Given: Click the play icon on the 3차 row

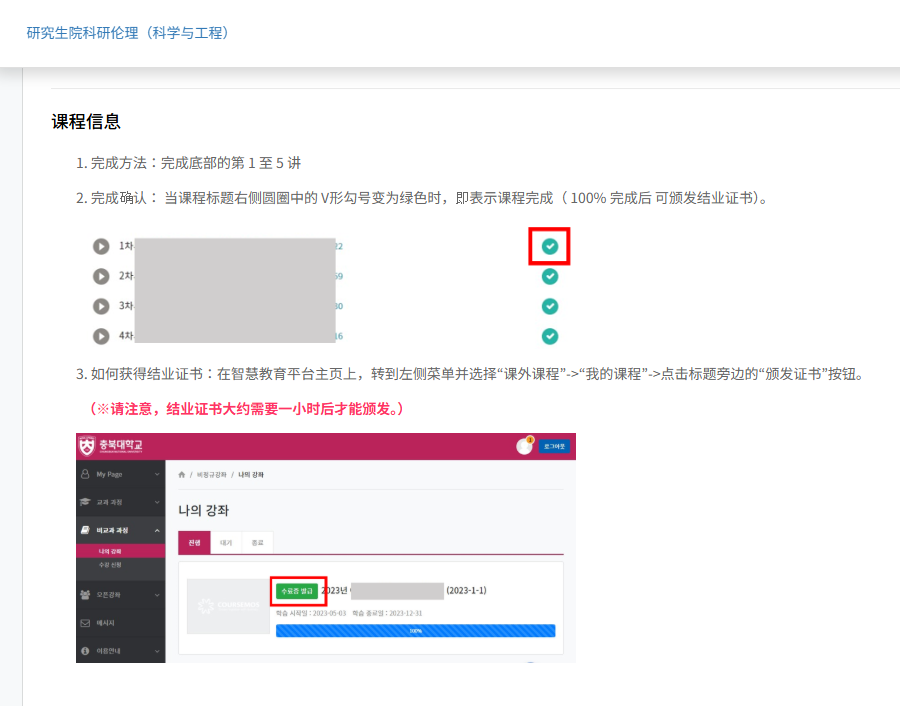Looking at the screenshot, I should click(x=101, y=306).
